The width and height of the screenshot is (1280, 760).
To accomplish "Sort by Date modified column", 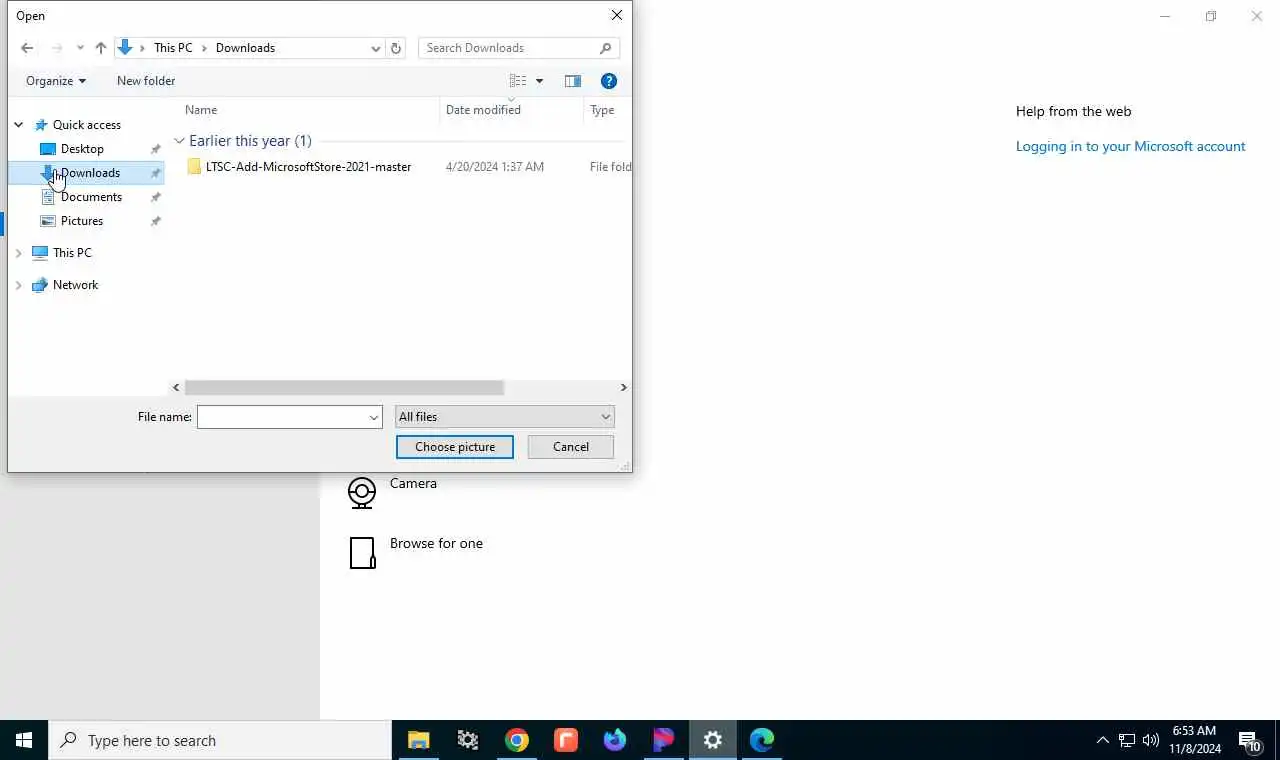I will [483, 110].
